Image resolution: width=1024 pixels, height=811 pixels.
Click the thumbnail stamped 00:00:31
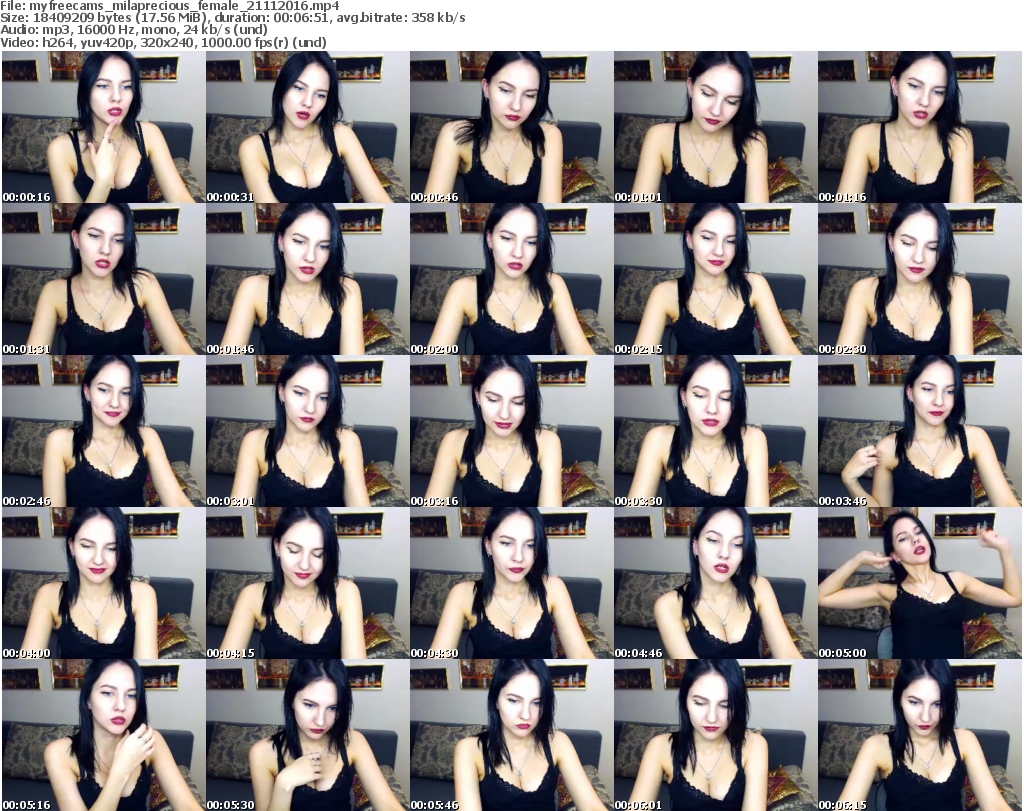[307, 127]
